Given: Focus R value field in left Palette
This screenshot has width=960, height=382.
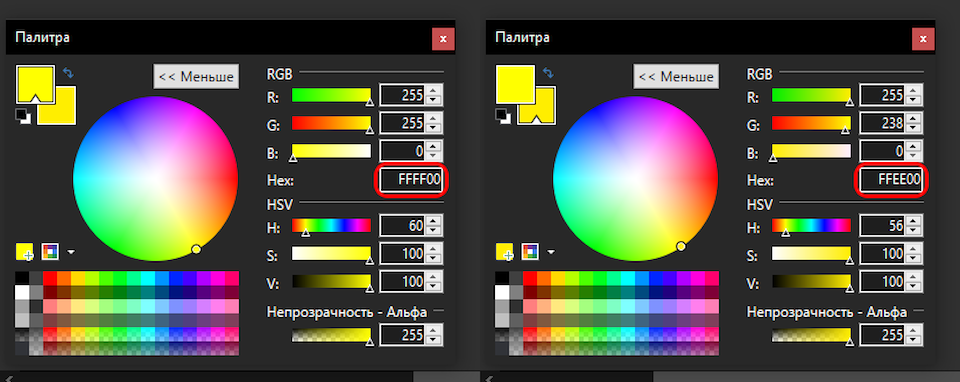Looking at the screenshot, I should [x=403, y=96].
